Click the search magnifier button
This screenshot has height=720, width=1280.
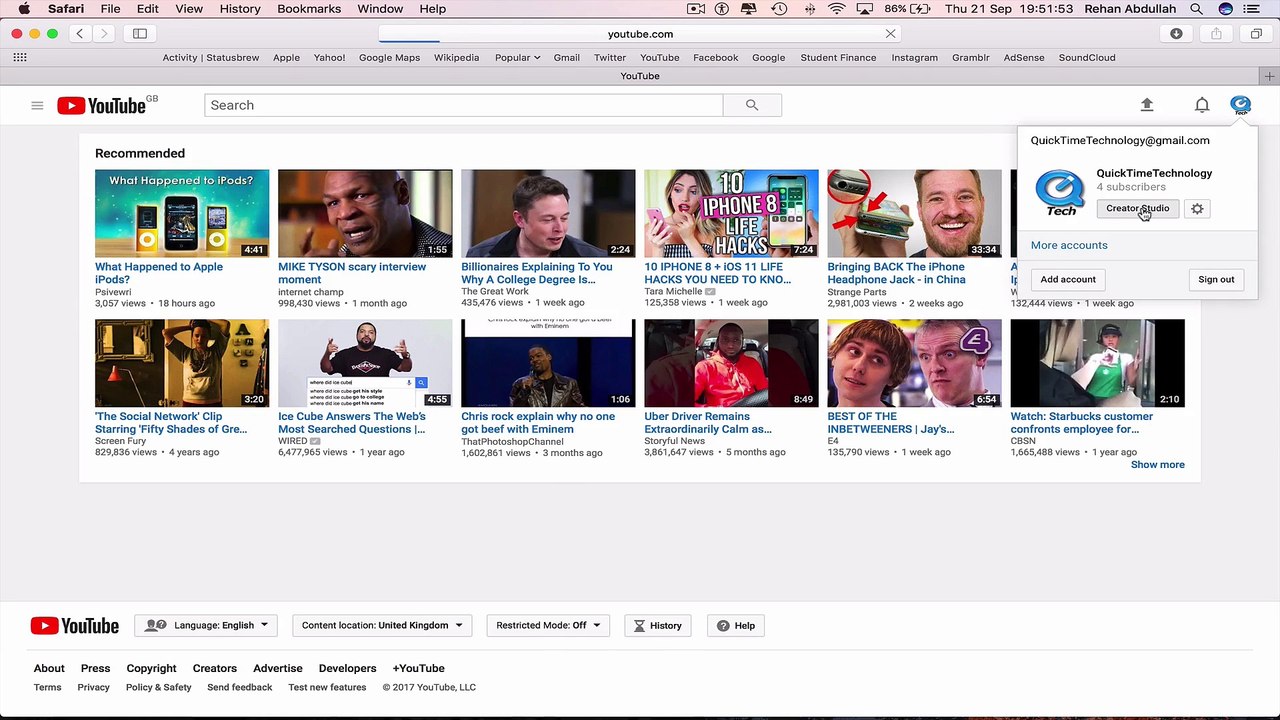click(x=752, y=105)
